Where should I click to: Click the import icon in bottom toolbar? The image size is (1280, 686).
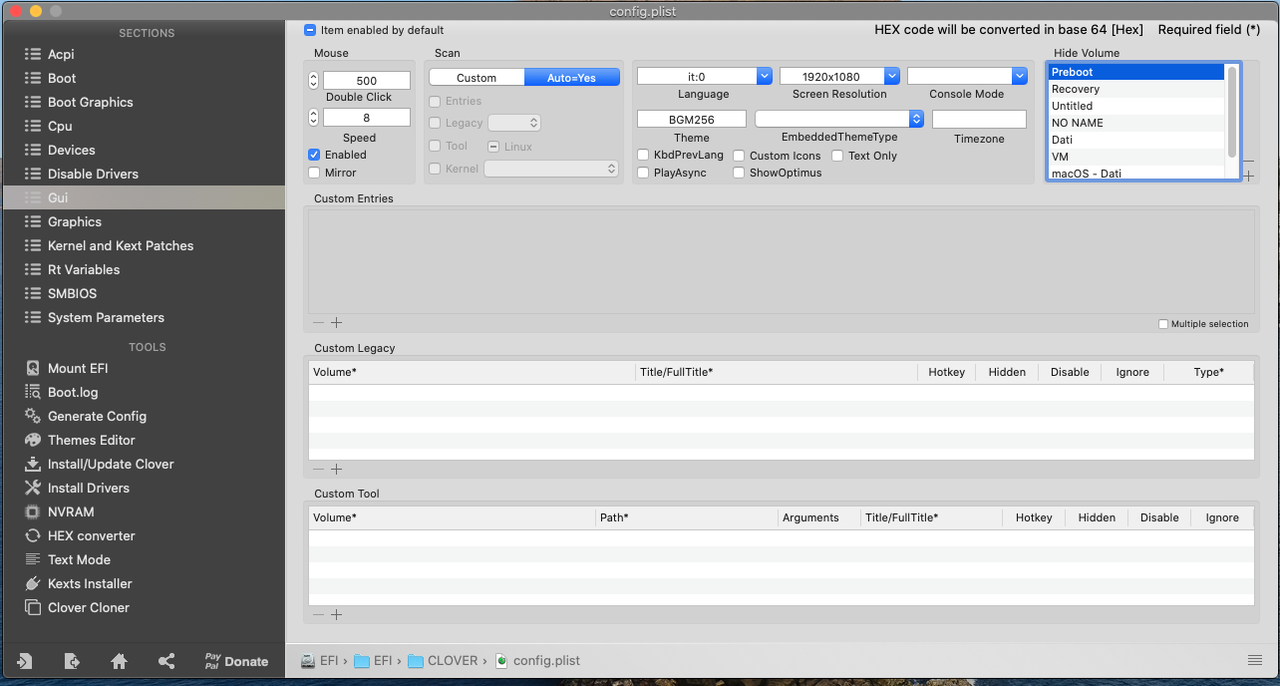click(x=24, y=661)
